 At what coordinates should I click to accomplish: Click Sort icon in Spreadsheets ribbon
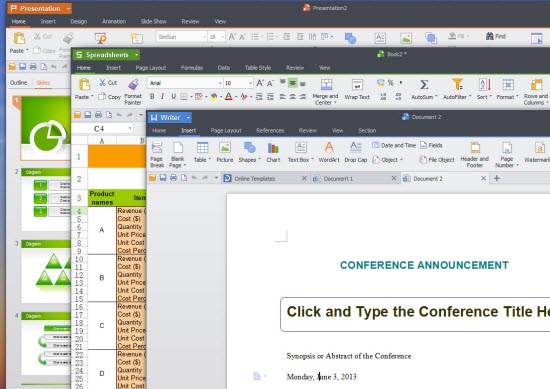click(x=484, y=85)
